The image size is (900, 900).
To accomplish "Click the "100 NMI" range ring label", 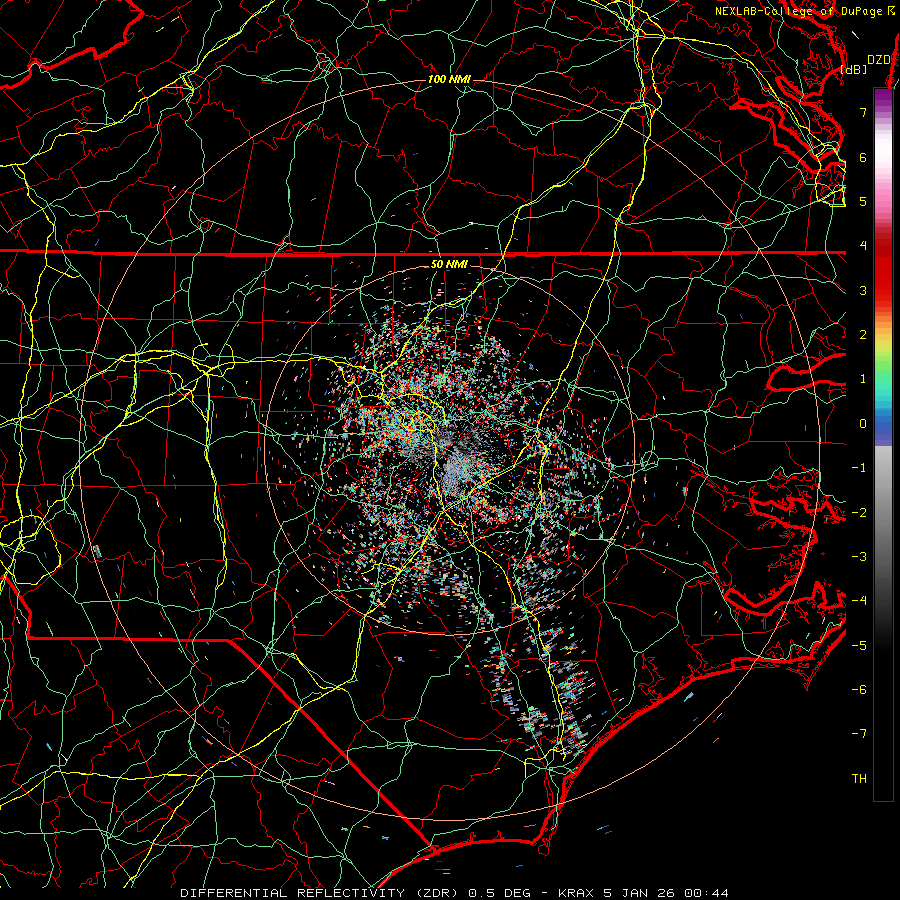I will click(x=449, y=79).
